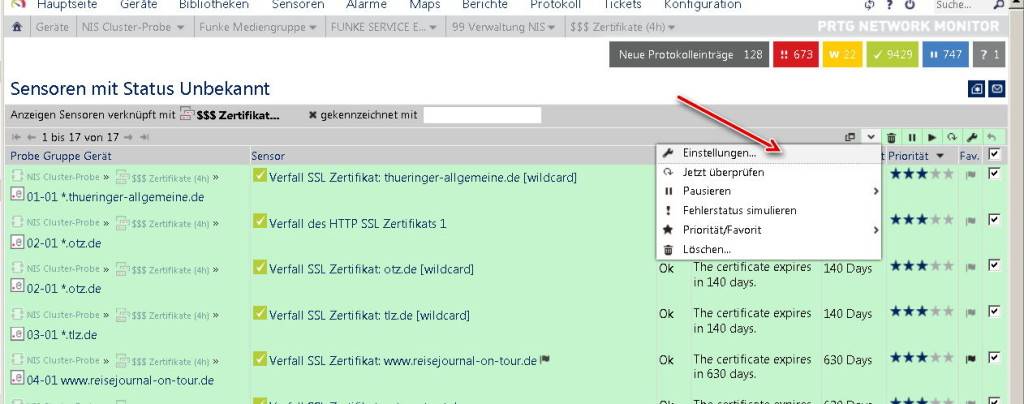Uncheck the otz.de wildcard sensor checkbox
The image size is (1024, 404).
(x=994, y=265)
